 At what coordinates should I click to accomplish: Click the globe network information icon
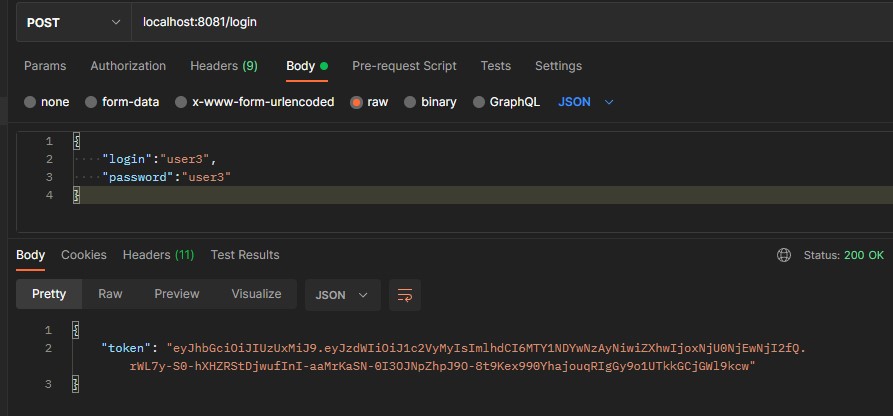pyautogui.click(x=784, y=255)
